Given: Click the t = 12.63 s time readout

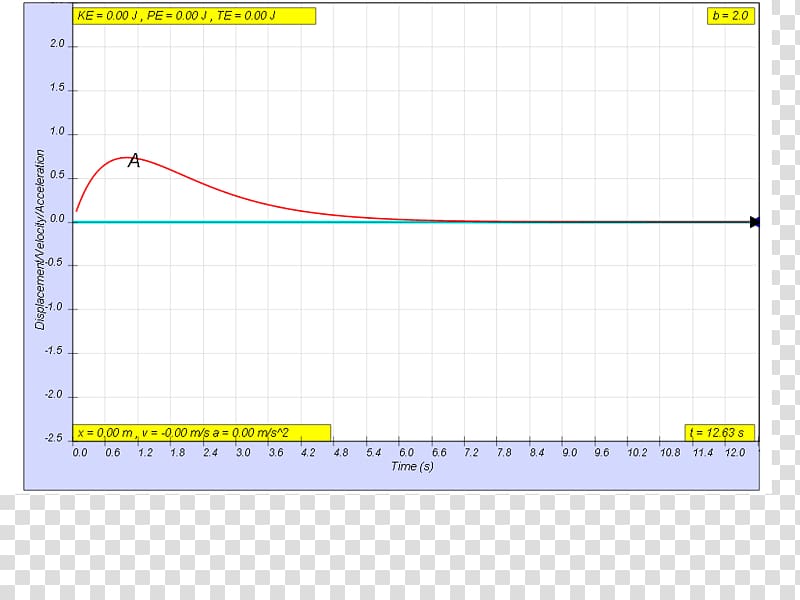Looking at the screenshot, I should click(719, 432).
